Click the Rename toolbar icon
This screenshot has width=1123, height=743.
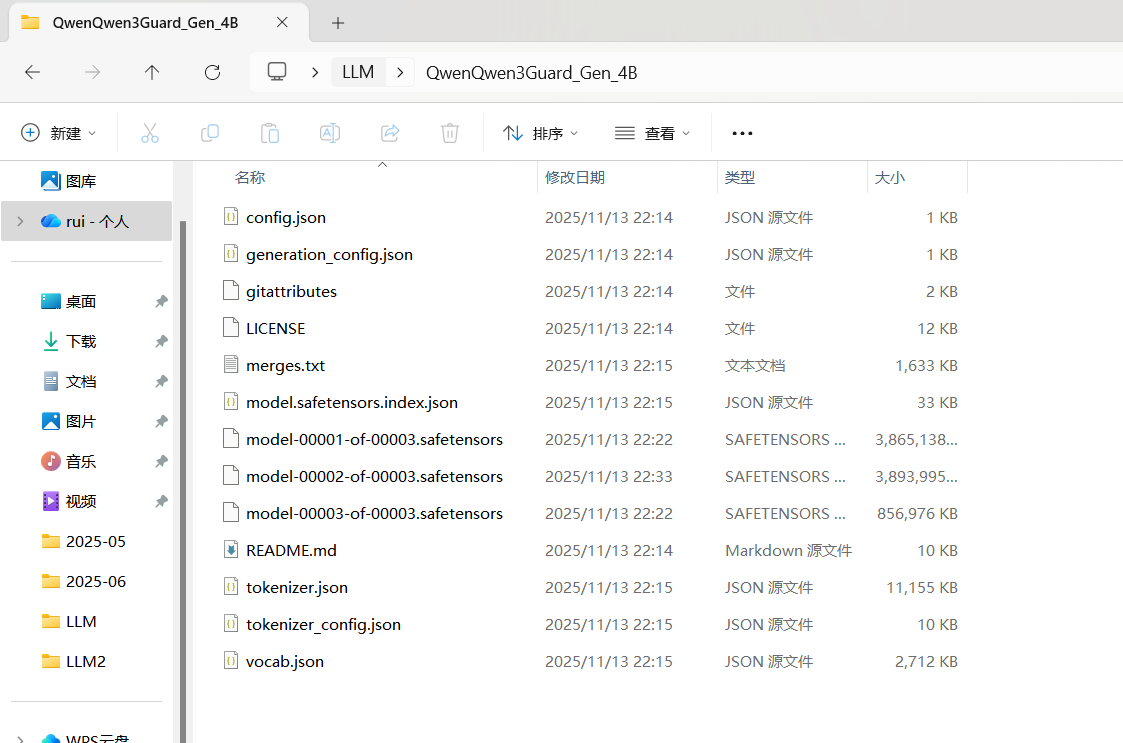point(330,133)
